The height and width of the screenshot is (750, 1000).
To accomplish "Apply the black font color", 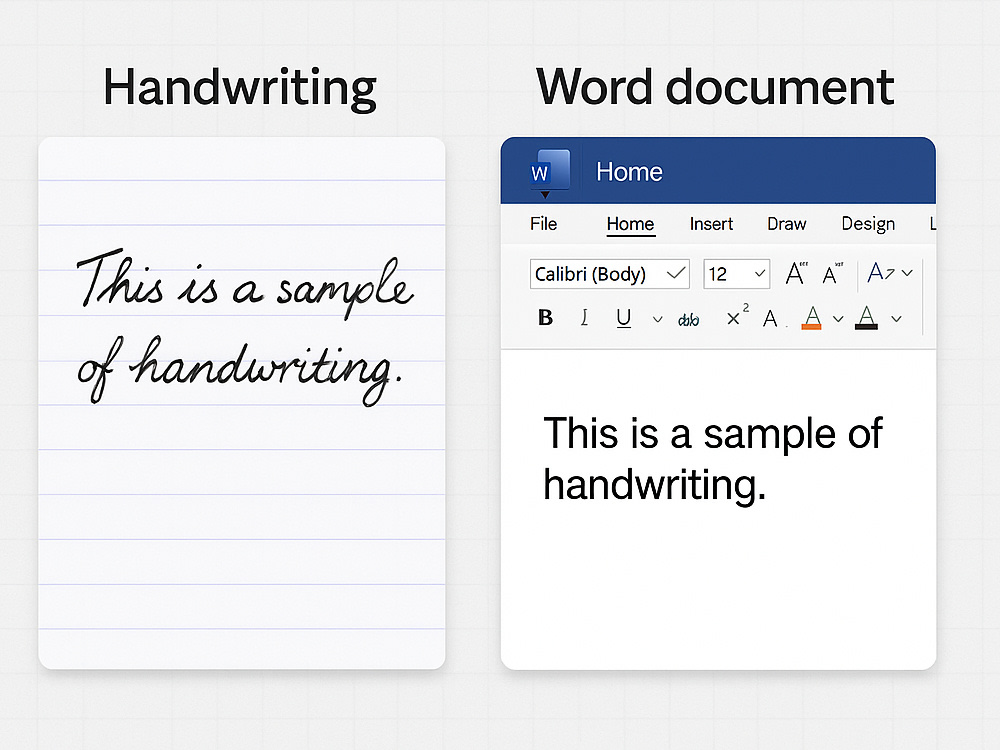I will pos(866,318).
